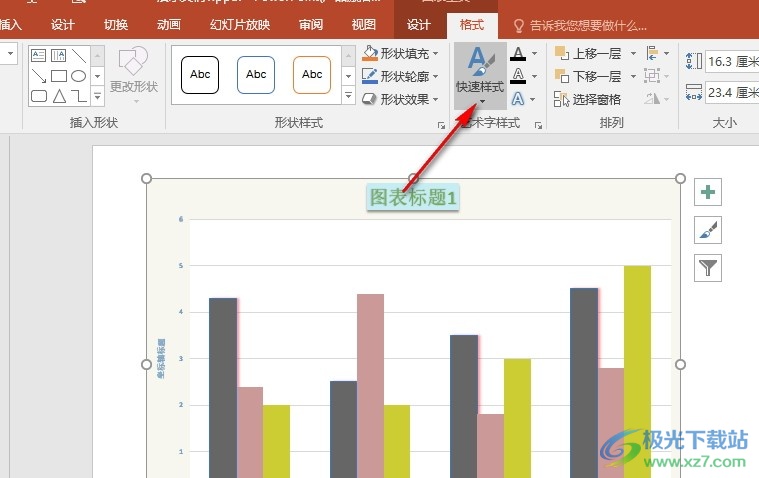Open 审阅 Review tab

[x=310, y=24]
